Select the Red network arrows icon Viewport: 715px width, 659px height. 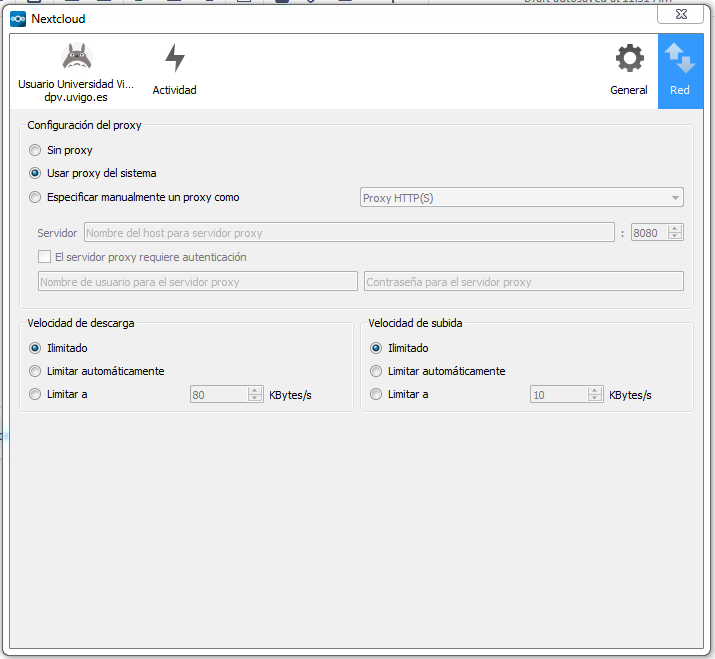[x=680, y=59]
